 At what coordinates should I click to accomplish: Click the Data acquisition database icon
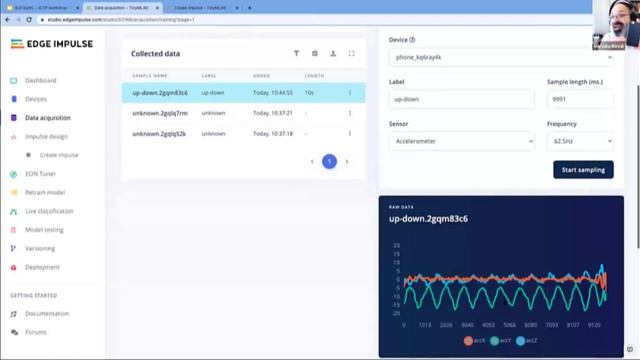coord(13,118)
